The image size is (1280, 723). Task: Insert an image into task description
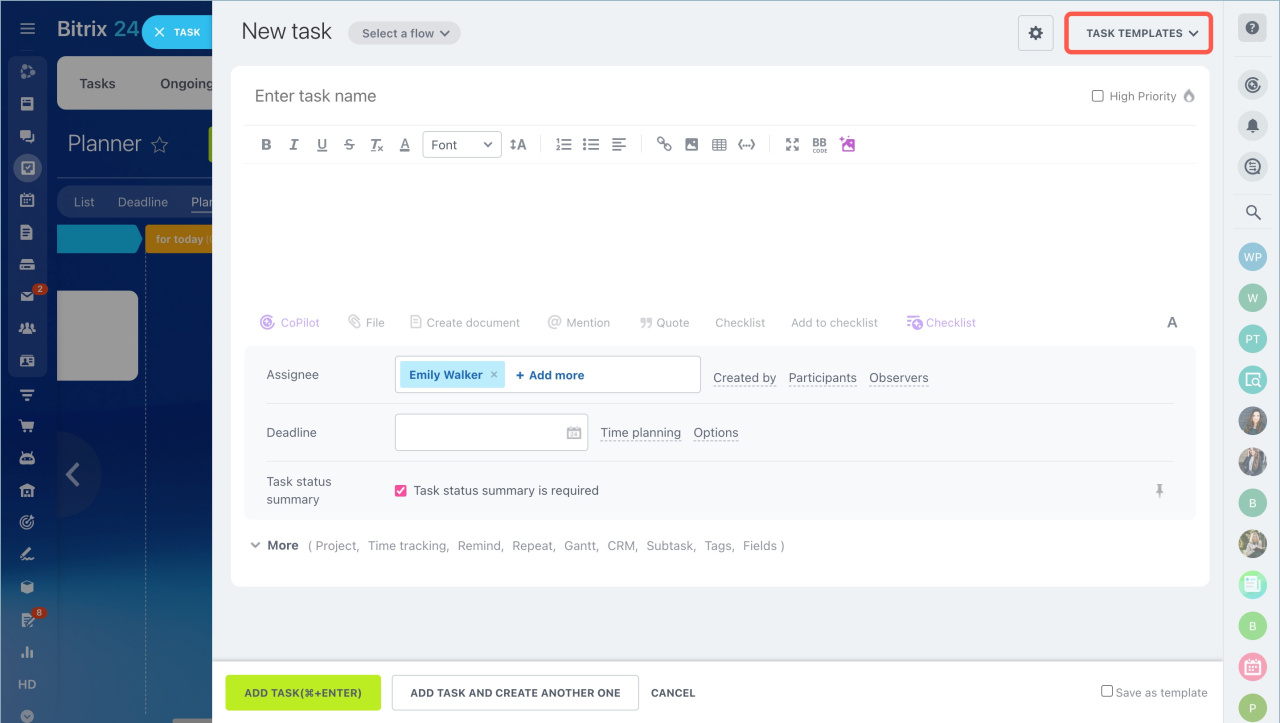[x=691, y=145]
